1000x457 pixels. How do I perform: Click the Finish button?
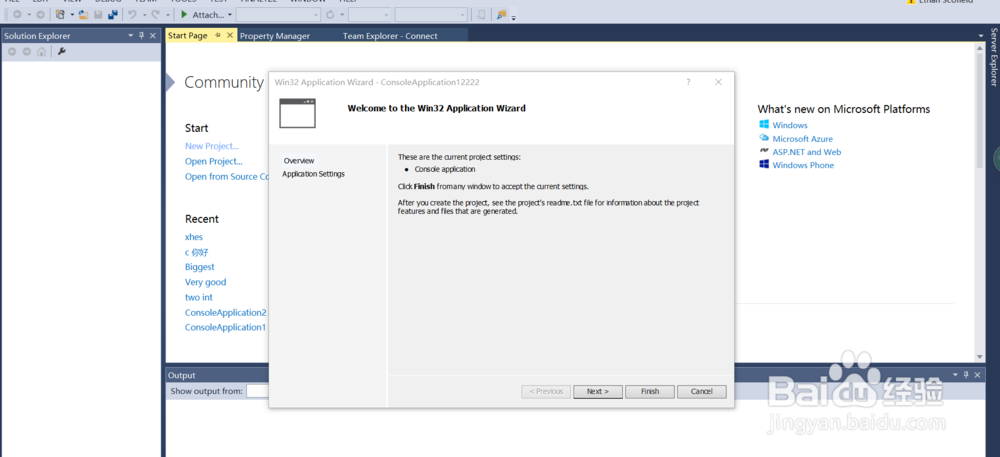coord(650,391)
